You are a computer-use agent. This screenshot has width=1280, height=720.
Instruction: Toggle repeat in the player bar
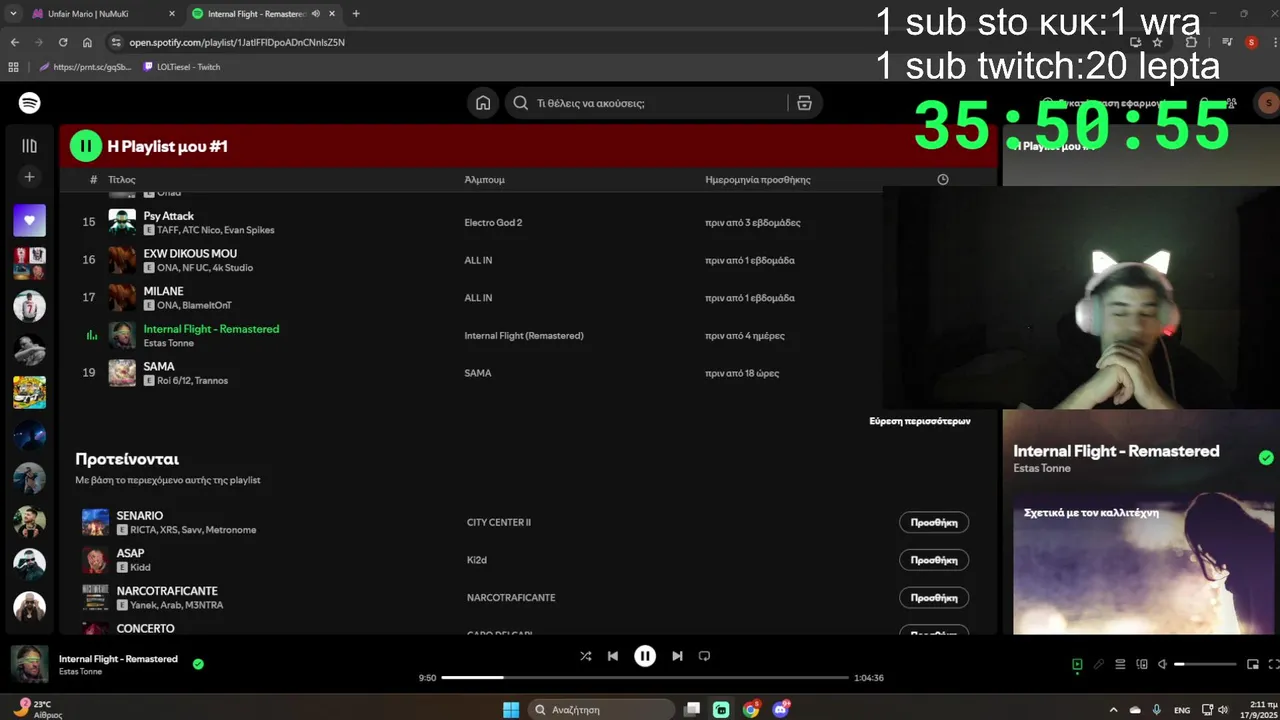(704, 656)
